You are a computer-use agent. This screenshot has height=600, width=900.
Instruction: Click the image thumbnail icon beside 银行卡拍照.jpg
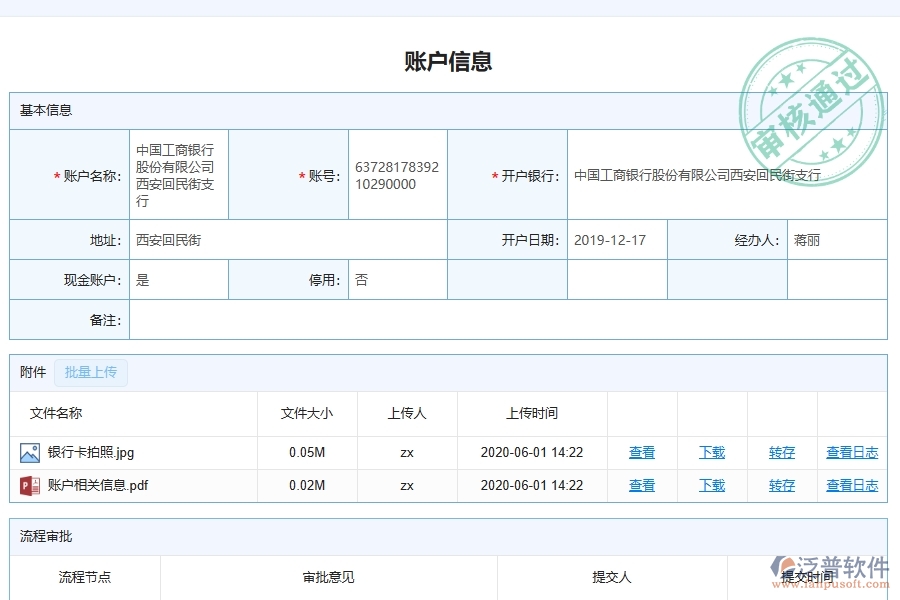[x=30, y=452]
